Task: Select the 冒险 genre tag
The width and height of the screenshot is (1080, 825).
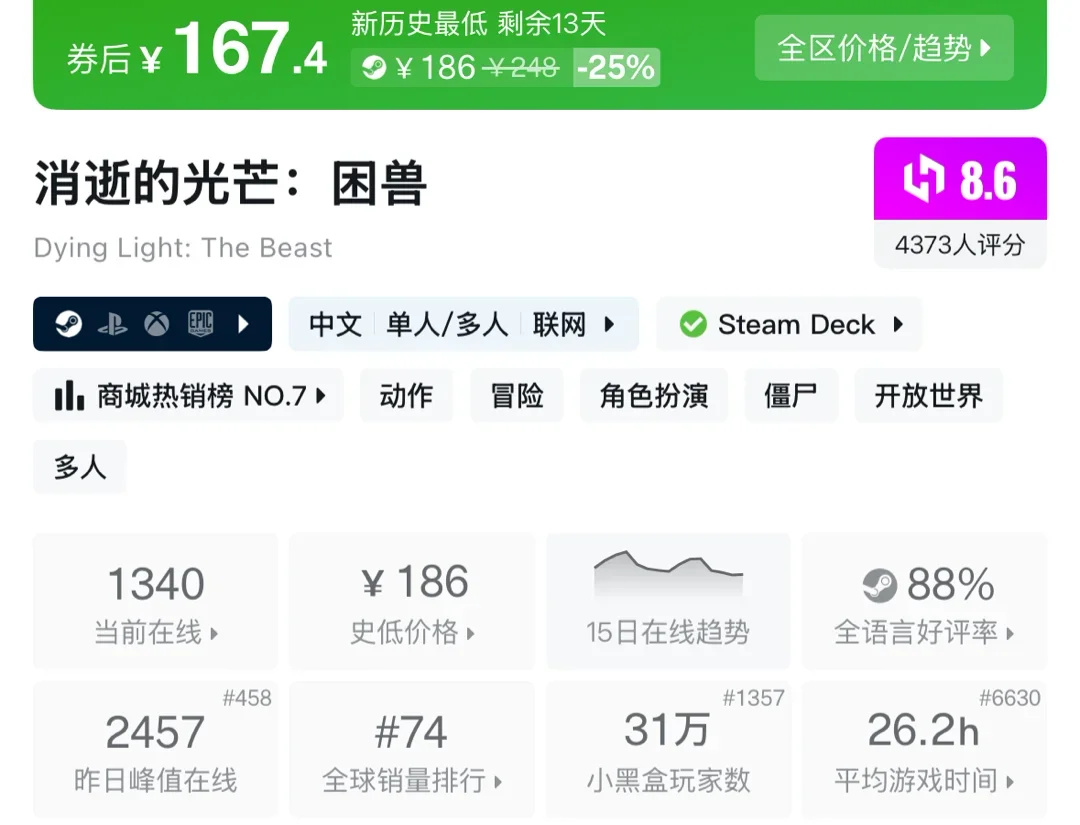Action: [x=517, y=395]
